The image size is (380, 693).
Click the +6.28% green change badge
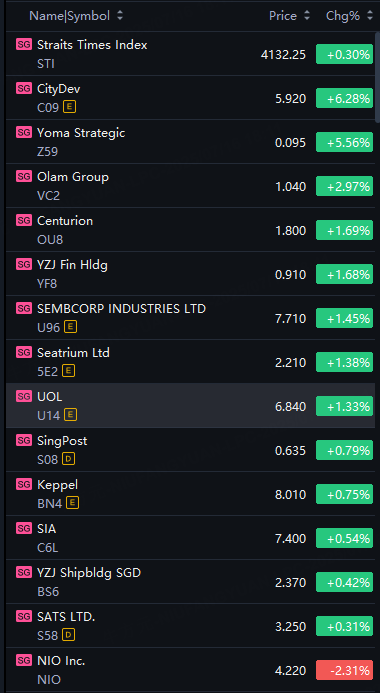[x=345, y=99]
